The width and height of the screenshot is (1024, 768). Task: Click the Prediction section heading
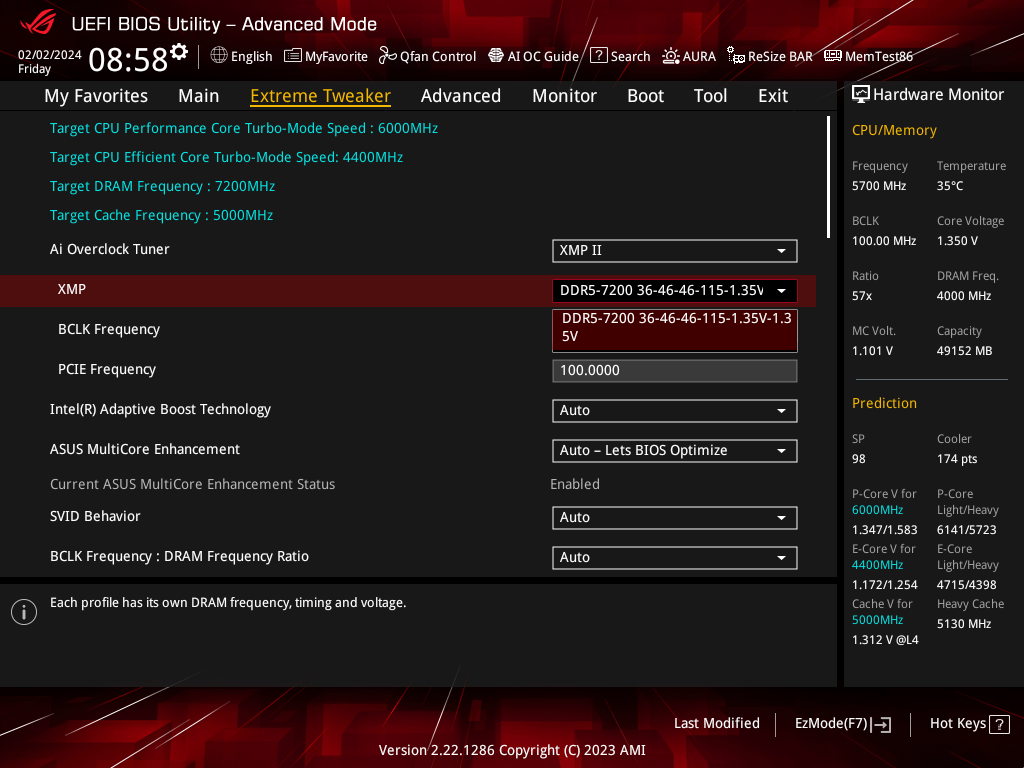pos(884,404)
